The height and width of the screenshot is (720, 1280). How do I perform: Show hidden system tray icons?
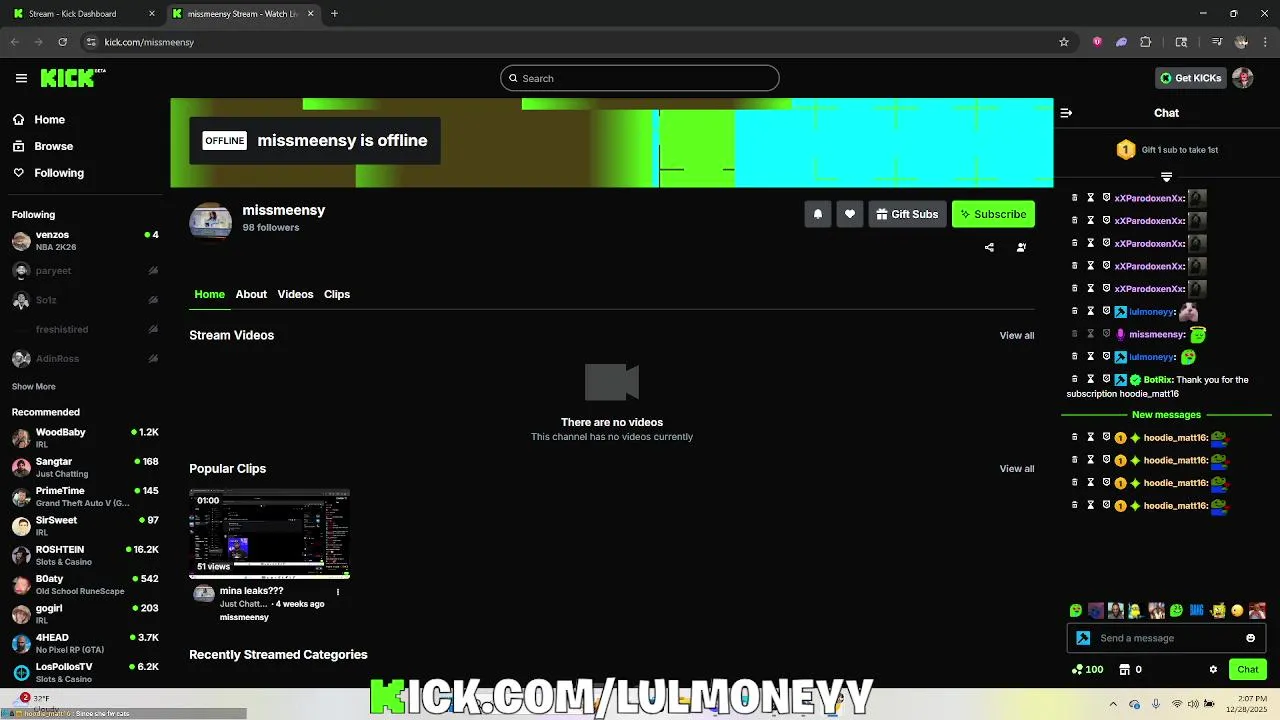1113,703
